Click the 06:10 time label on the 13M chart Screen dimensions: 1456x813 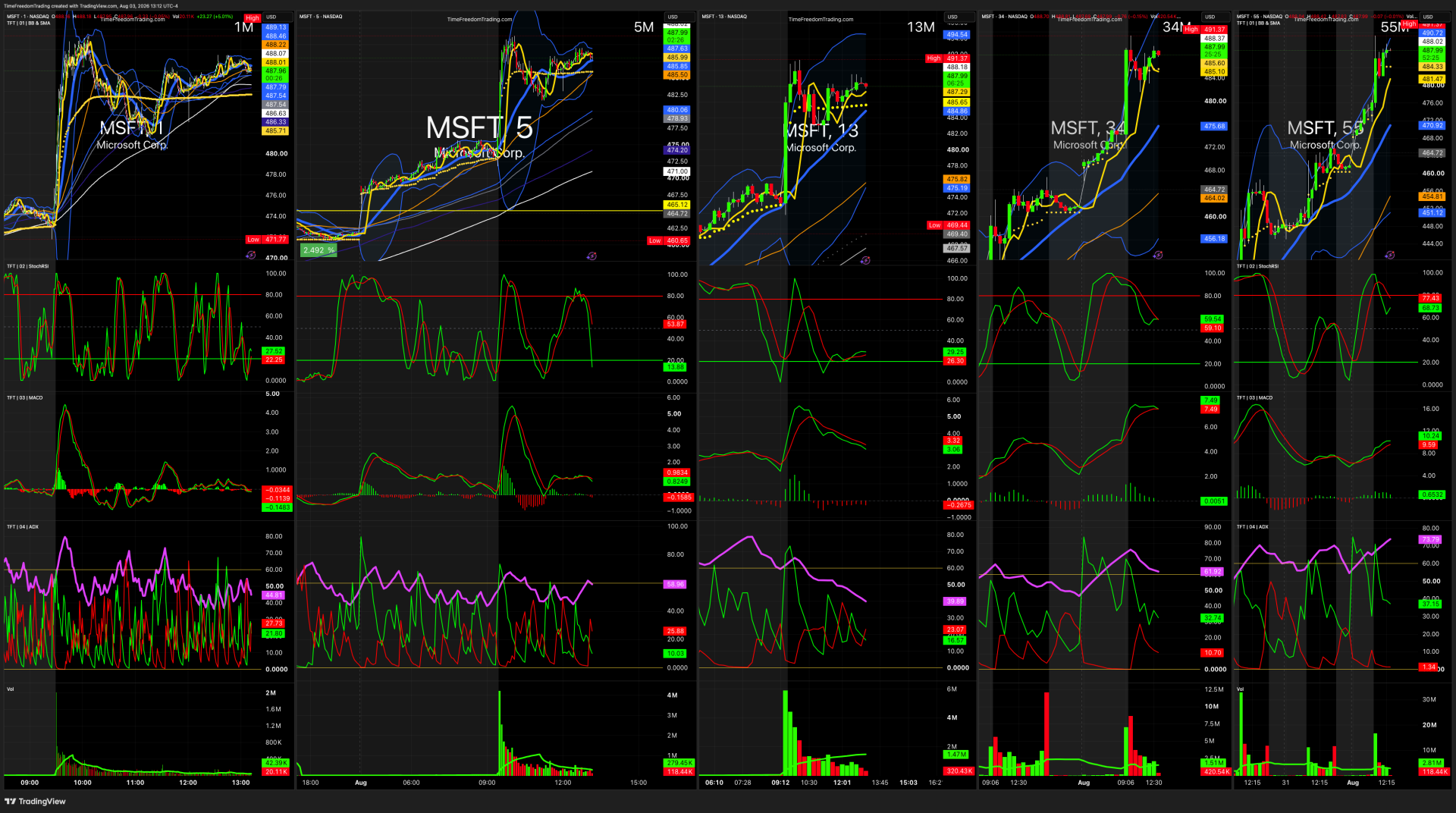coord(714,783)
